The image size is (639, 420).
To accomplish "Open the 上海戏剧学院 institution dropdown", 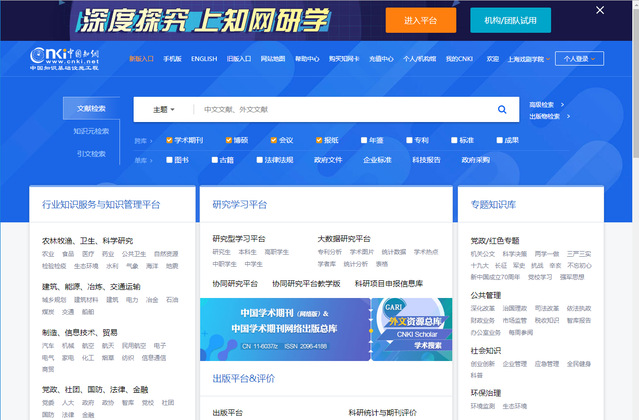I will 529,59.
